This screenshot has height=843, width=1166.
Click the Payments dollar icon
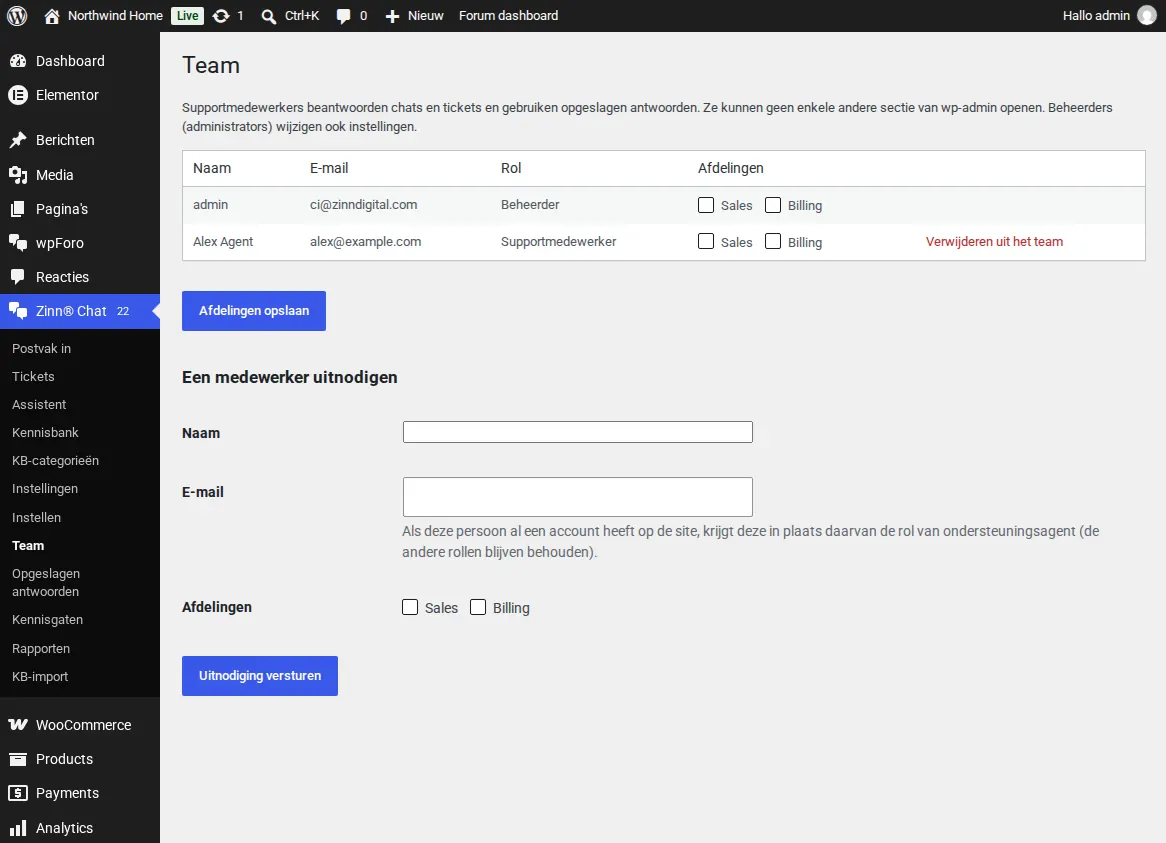tap(18, 793)
